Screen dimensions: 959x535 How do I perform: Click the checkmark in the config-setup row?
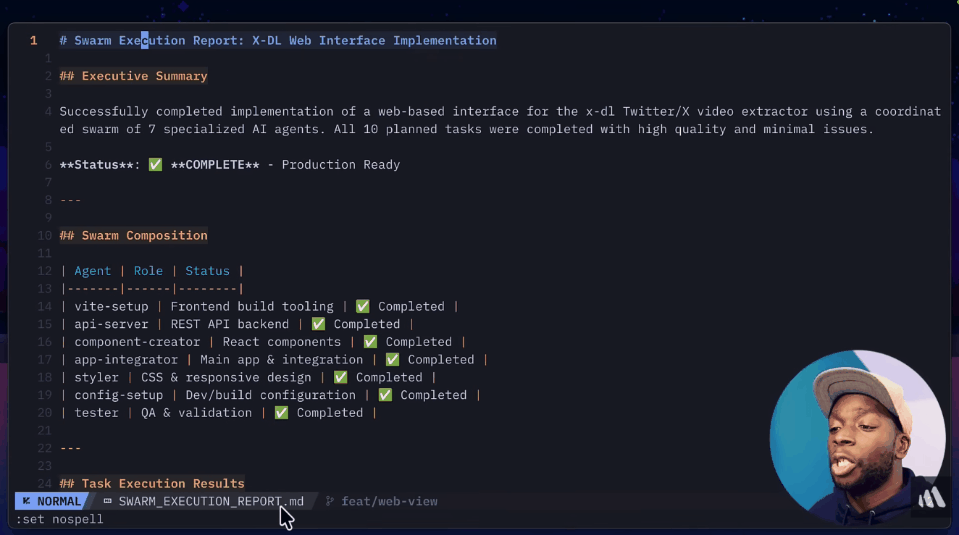pos(385,396)
